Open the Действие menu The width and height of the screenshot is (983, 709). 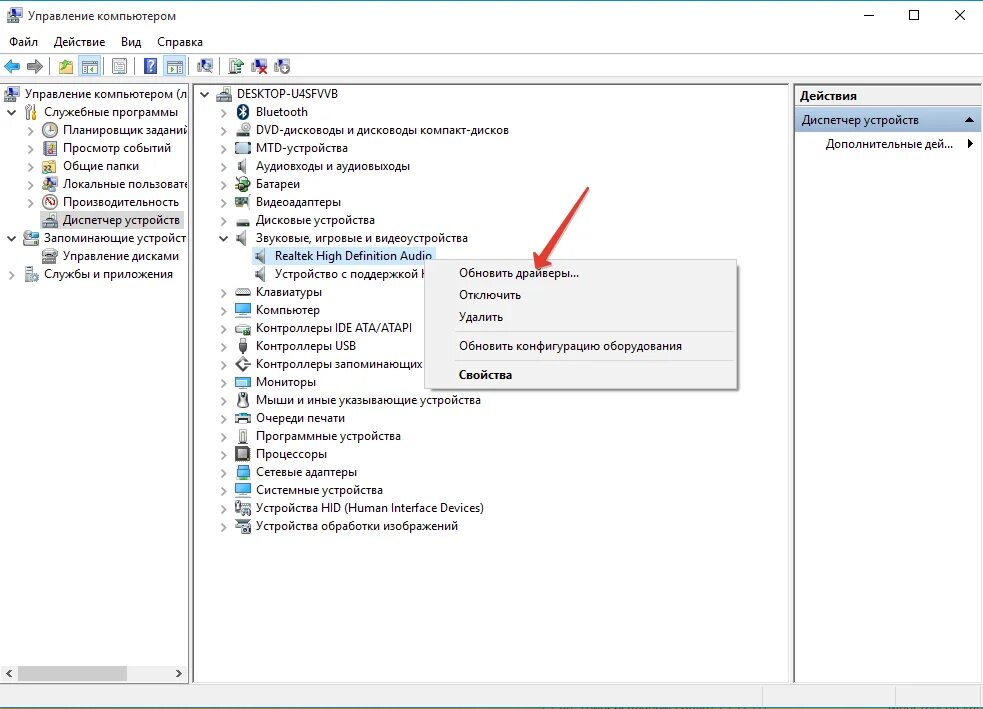pos(79,42)
